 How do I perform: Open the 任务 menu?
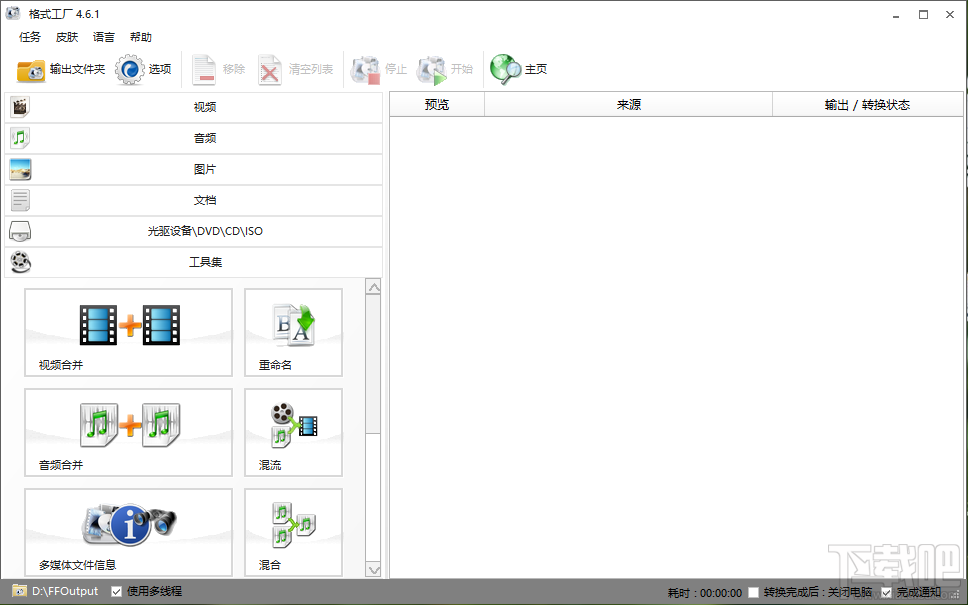pos(30,37)
